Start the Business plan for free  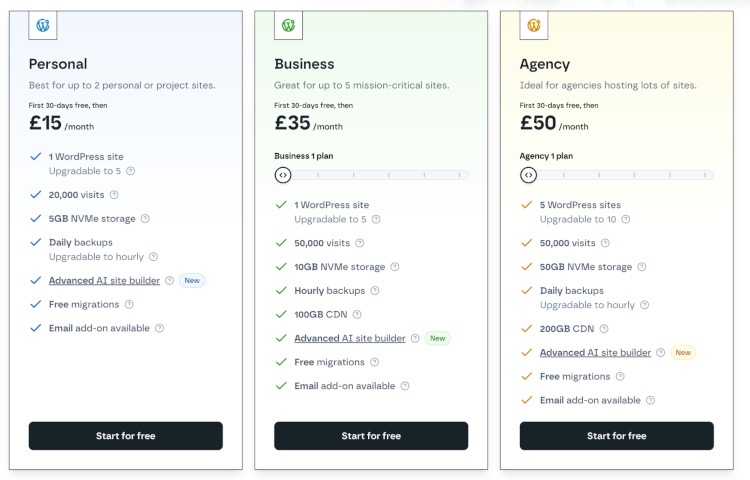(x=371, y=436)
